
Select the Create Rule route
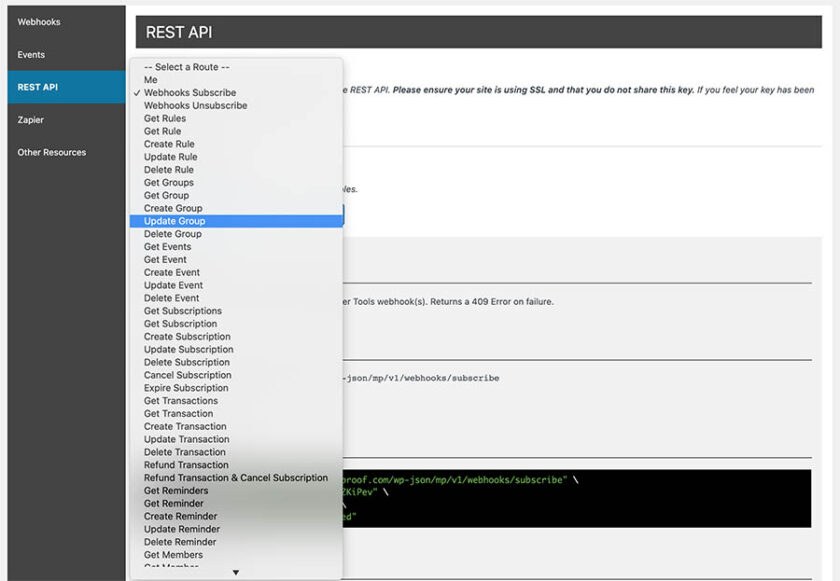tap(170, 143)
